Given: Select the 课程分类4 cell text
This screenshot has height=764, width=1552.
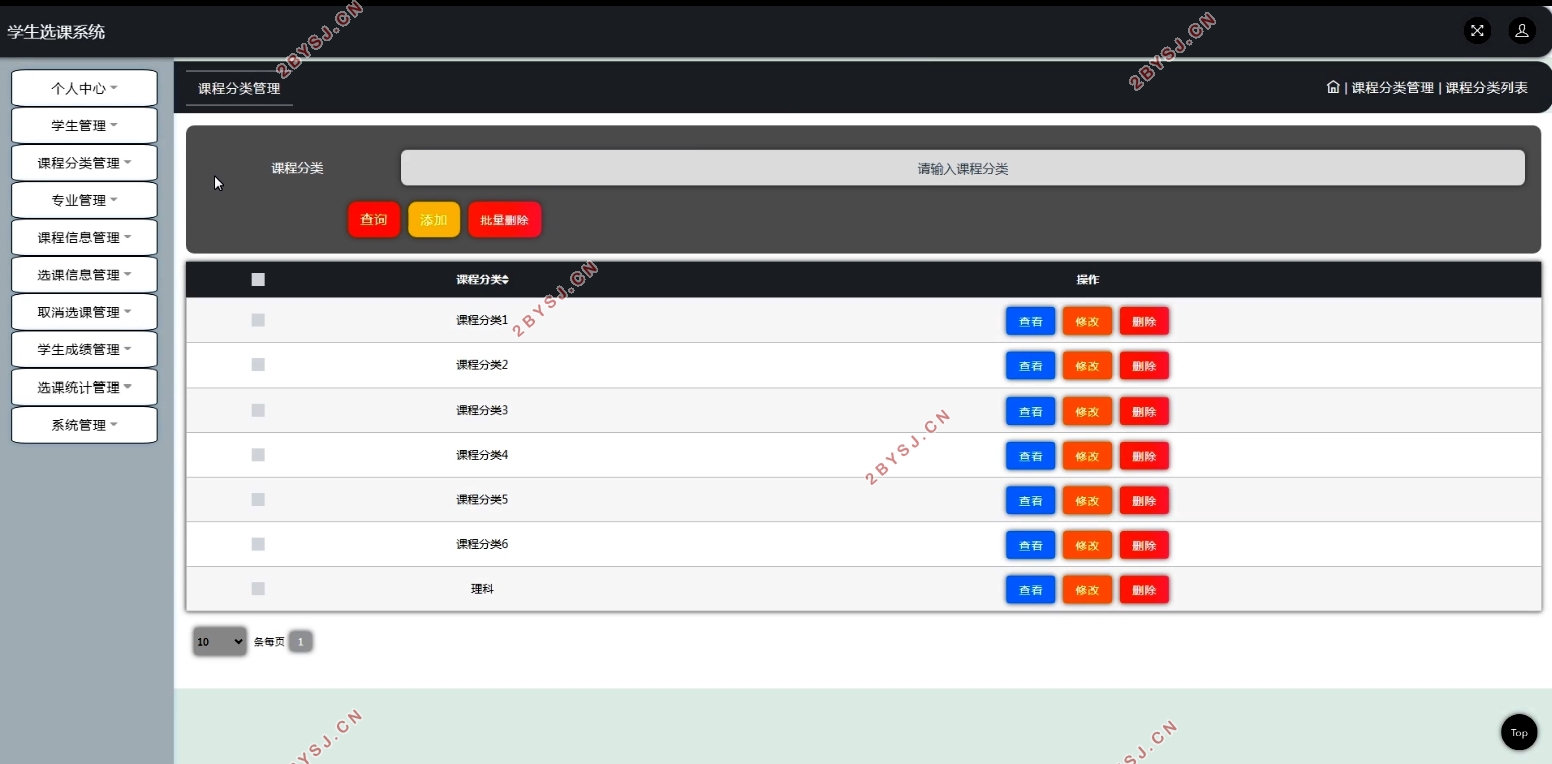Looking at the screenshot, I should pos(482,455).
